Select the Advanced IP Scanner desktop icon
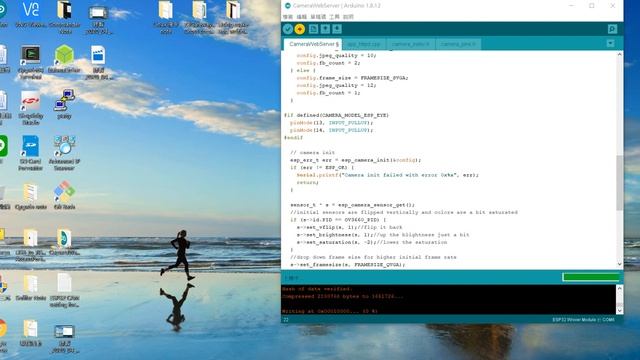640x360 pixels. point(64,153)
